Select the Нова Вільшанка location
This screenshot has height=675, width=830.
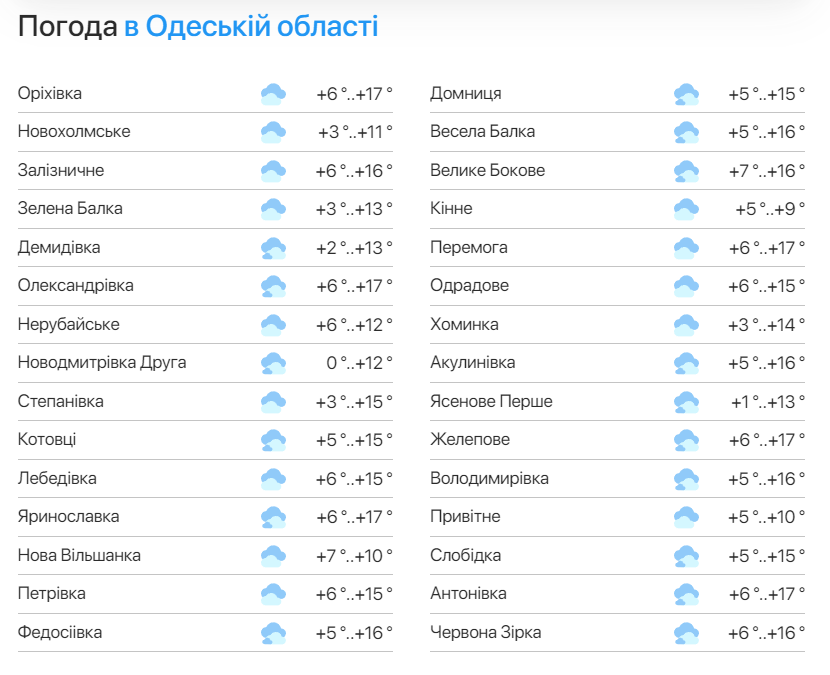point(79,556)
